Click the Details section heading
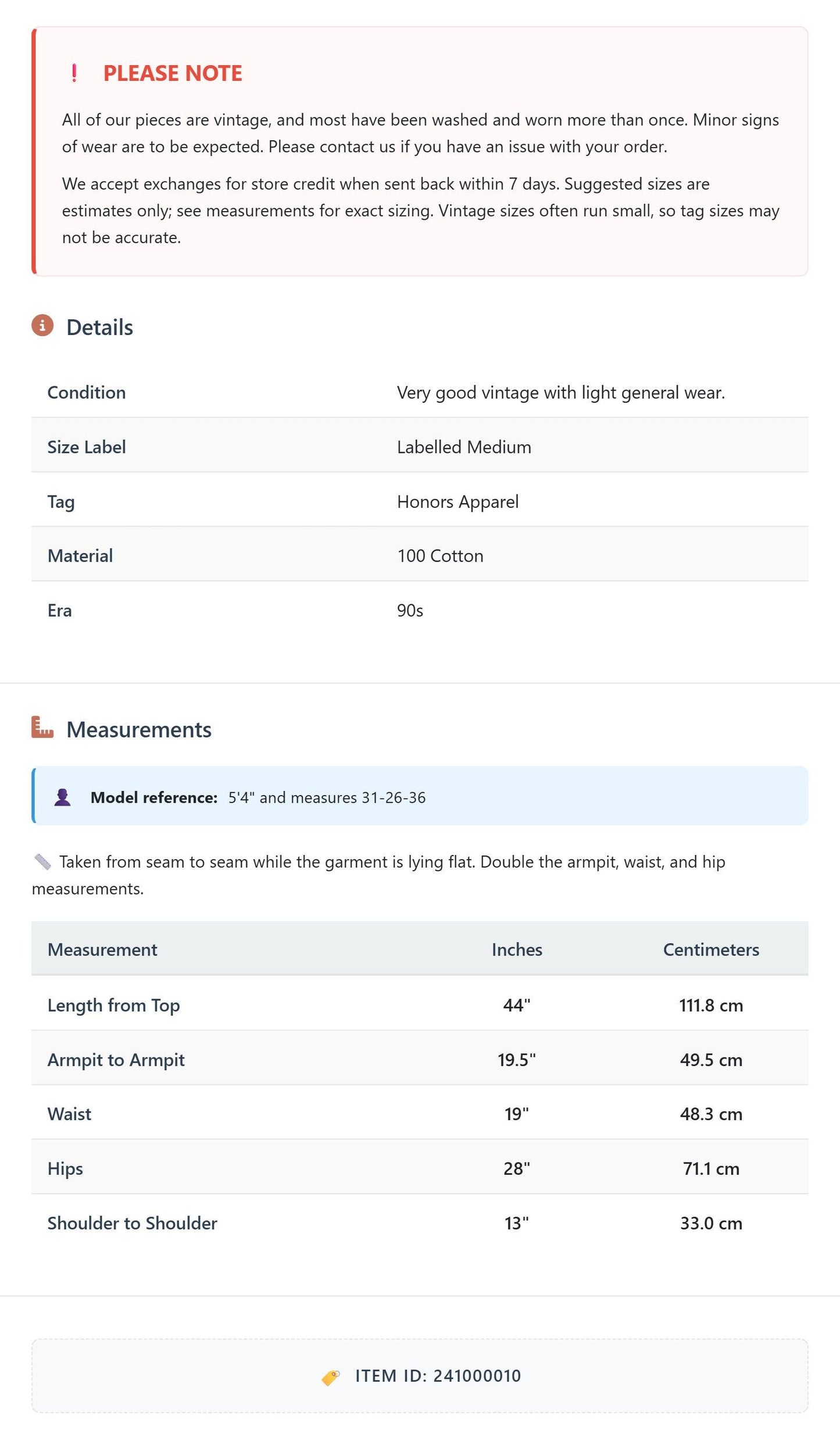Image resolution: width=840 pixels, height=1440 pixels. (99, 327)
